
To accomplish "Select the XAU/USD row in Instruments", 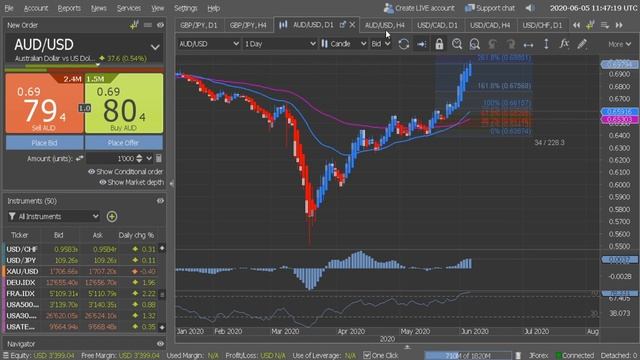I will (x=80, y=271).
